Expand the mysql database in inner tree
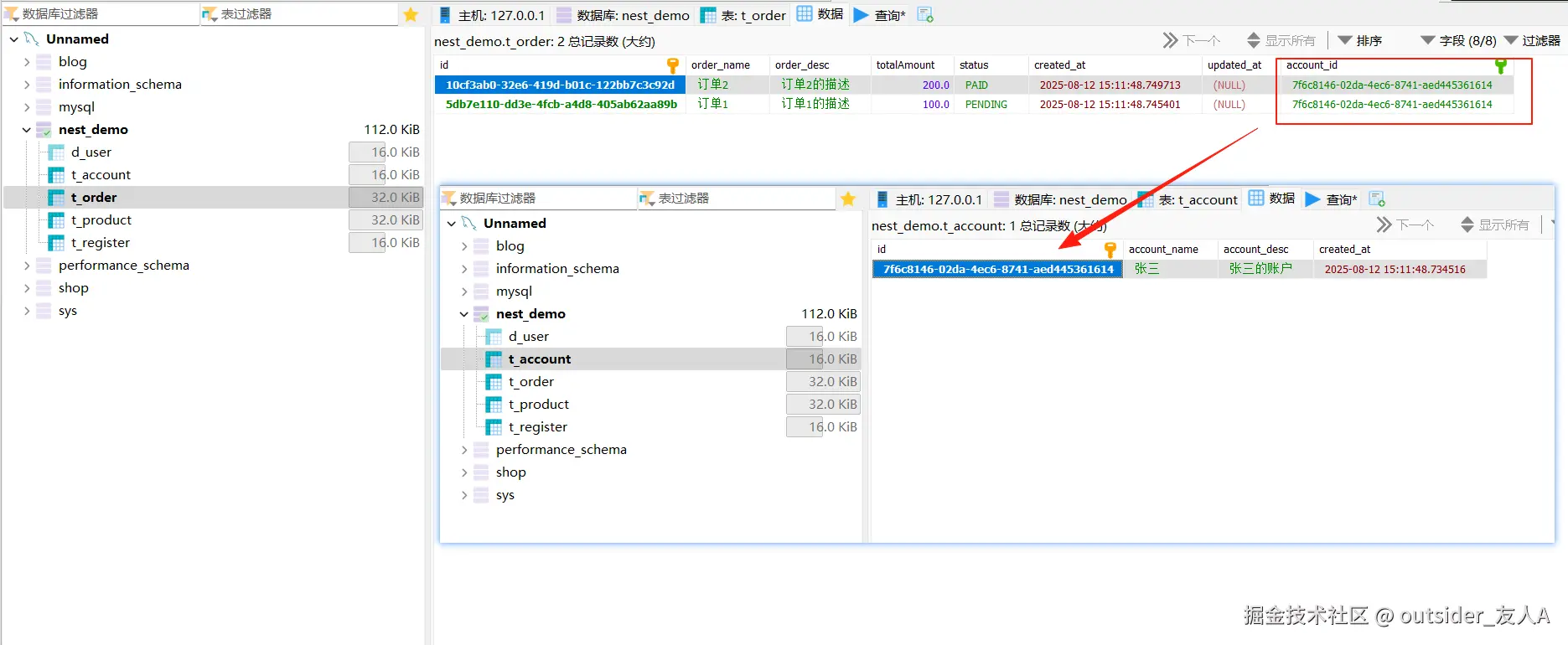 463,292
